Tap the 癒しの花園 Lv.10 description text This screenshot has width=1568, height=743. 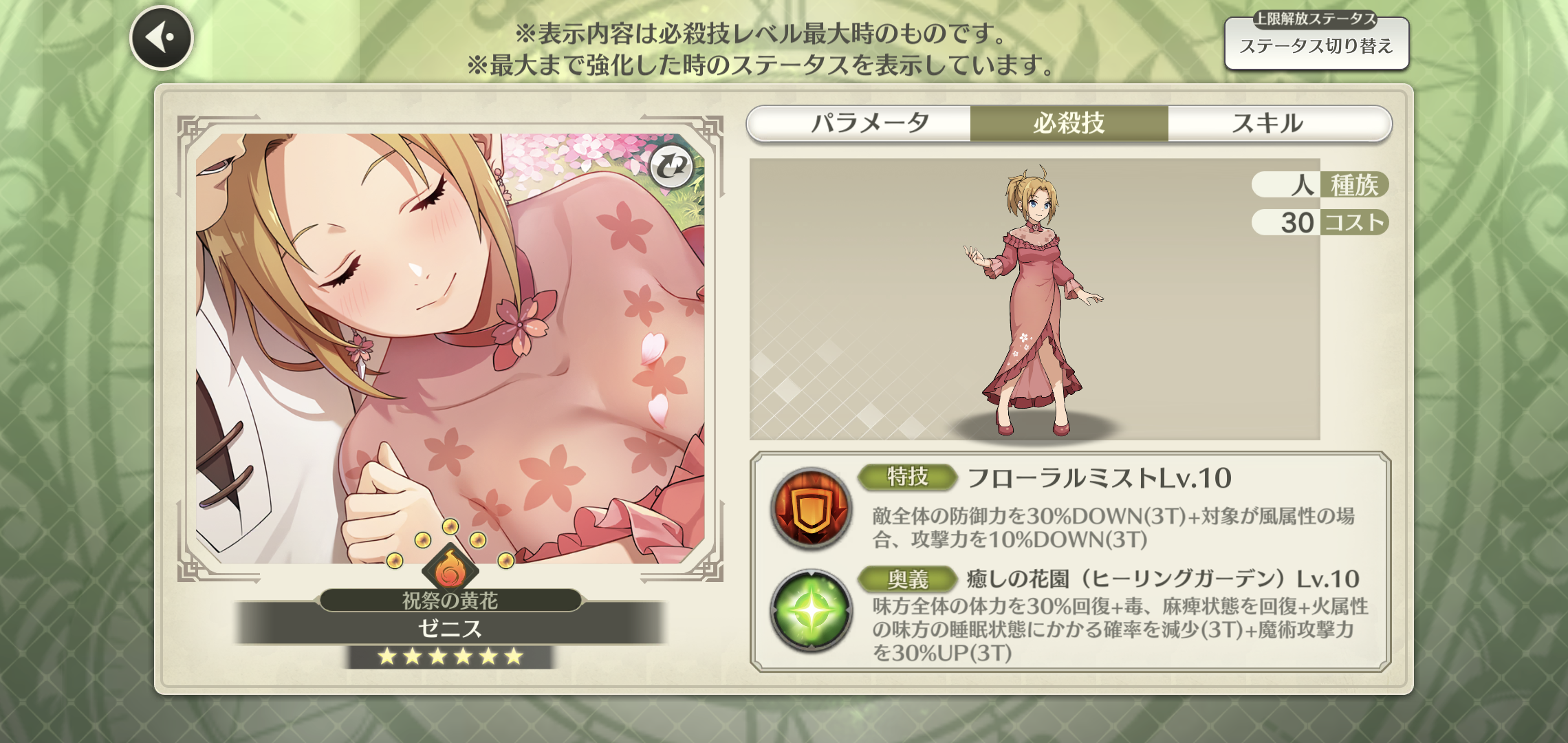point(1120,629)
